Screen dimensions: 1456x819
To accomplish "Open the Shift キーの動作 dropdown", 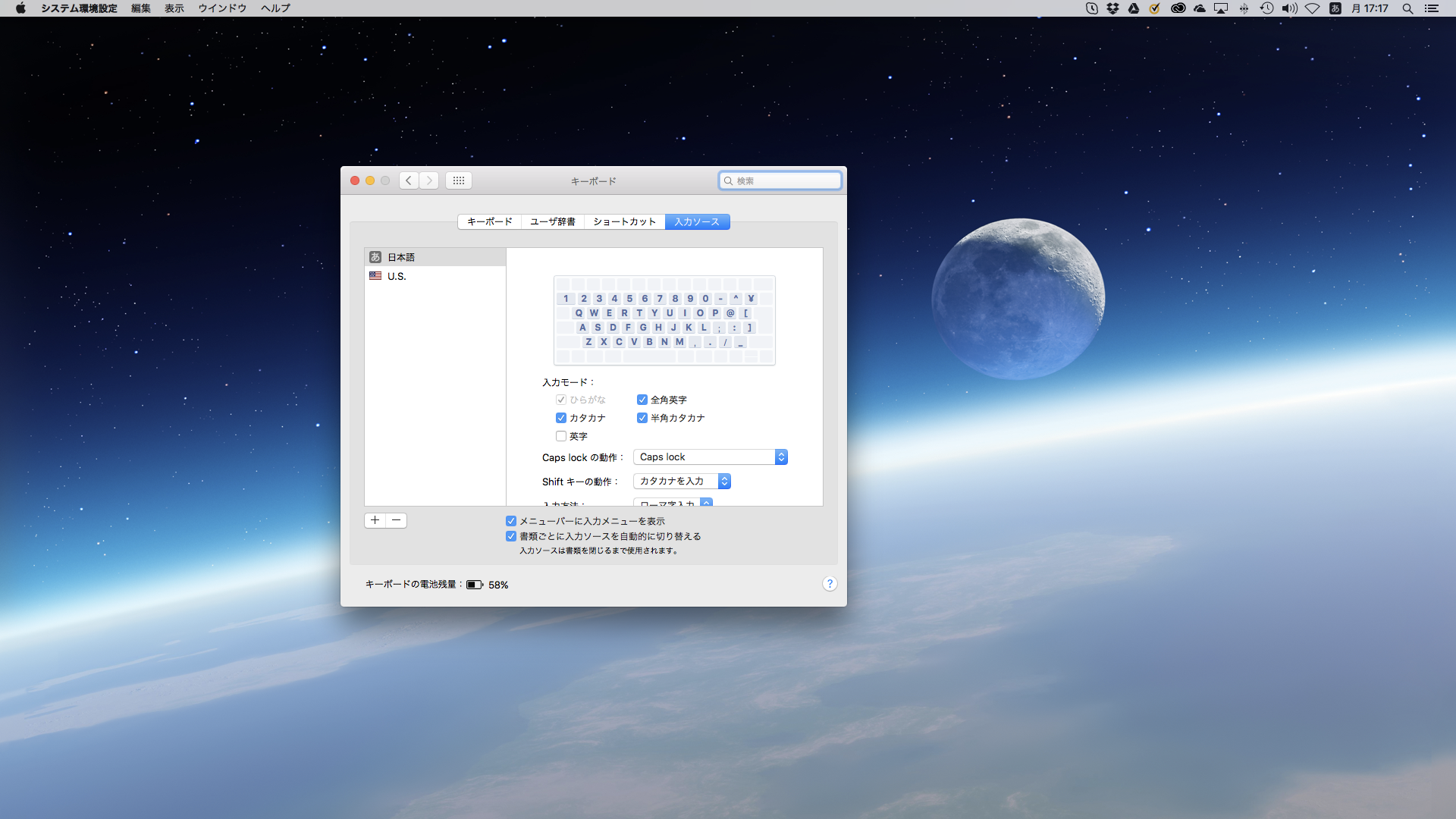I will coord(682,482).
